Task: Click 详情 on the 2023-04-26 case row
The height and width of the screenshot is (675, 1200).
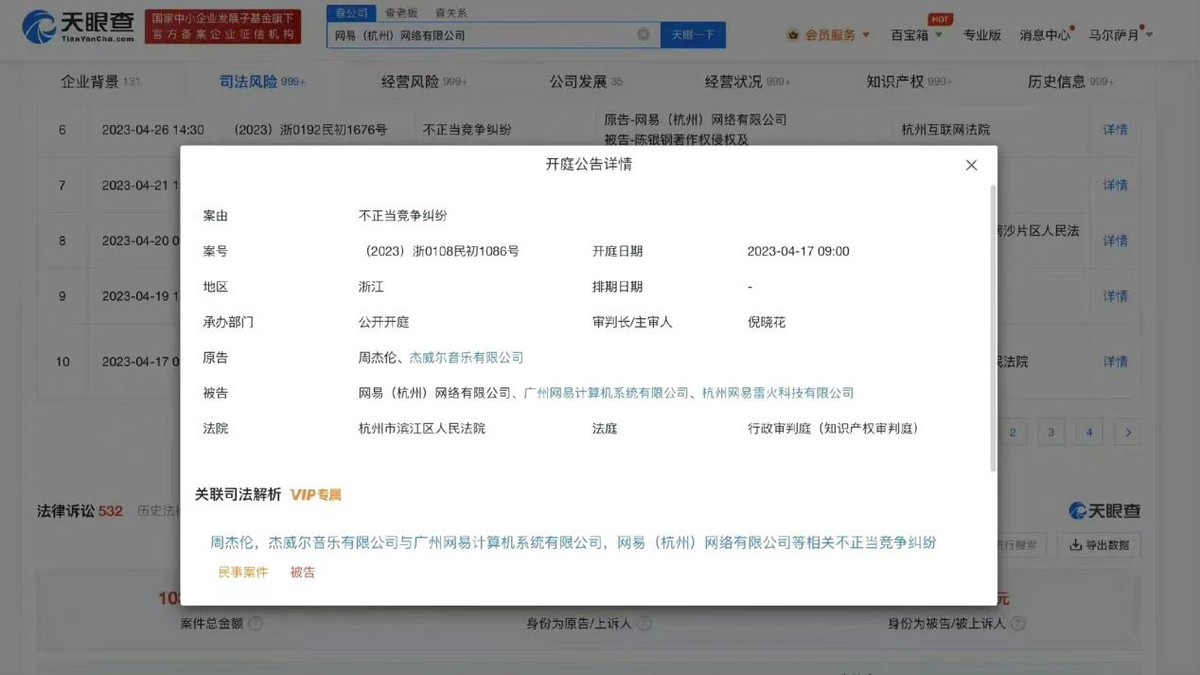Action: [x=1117, y=129]
